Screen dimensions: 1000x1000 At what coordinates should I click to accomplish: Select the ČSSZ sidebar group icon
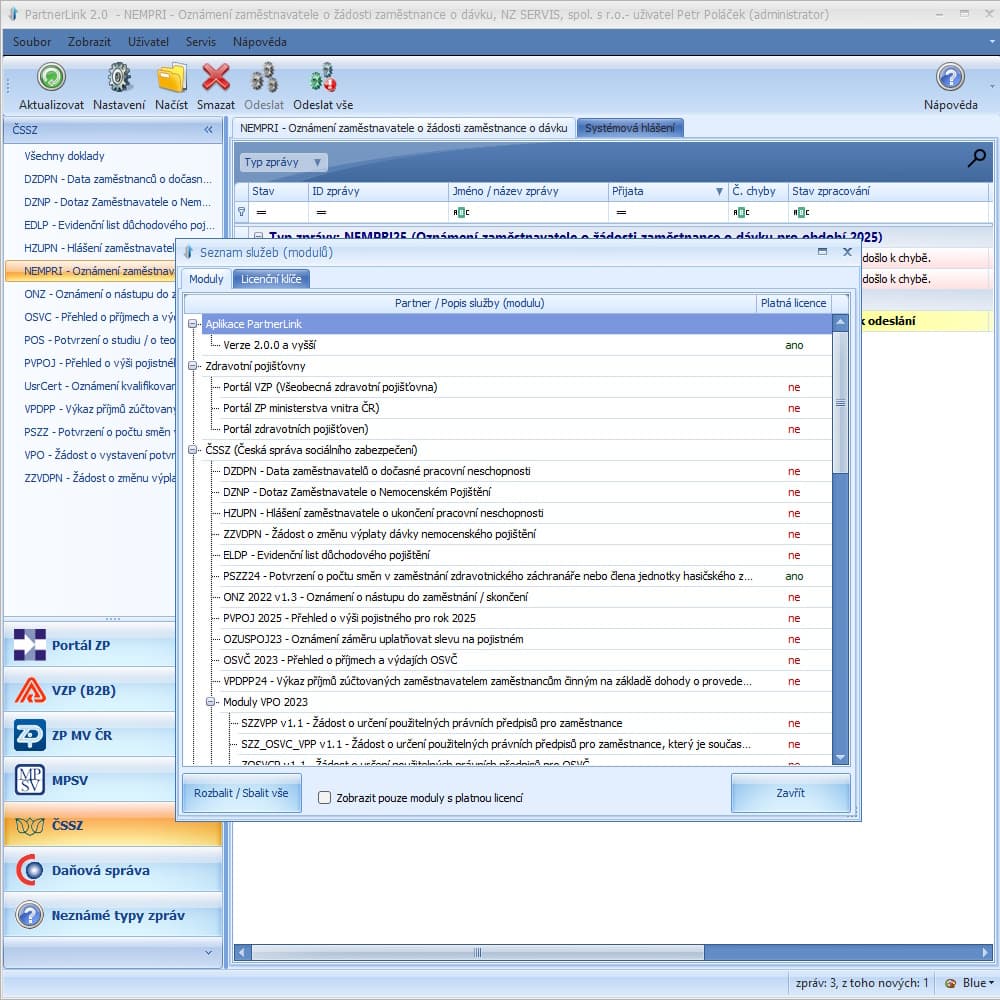pos(29,825)
